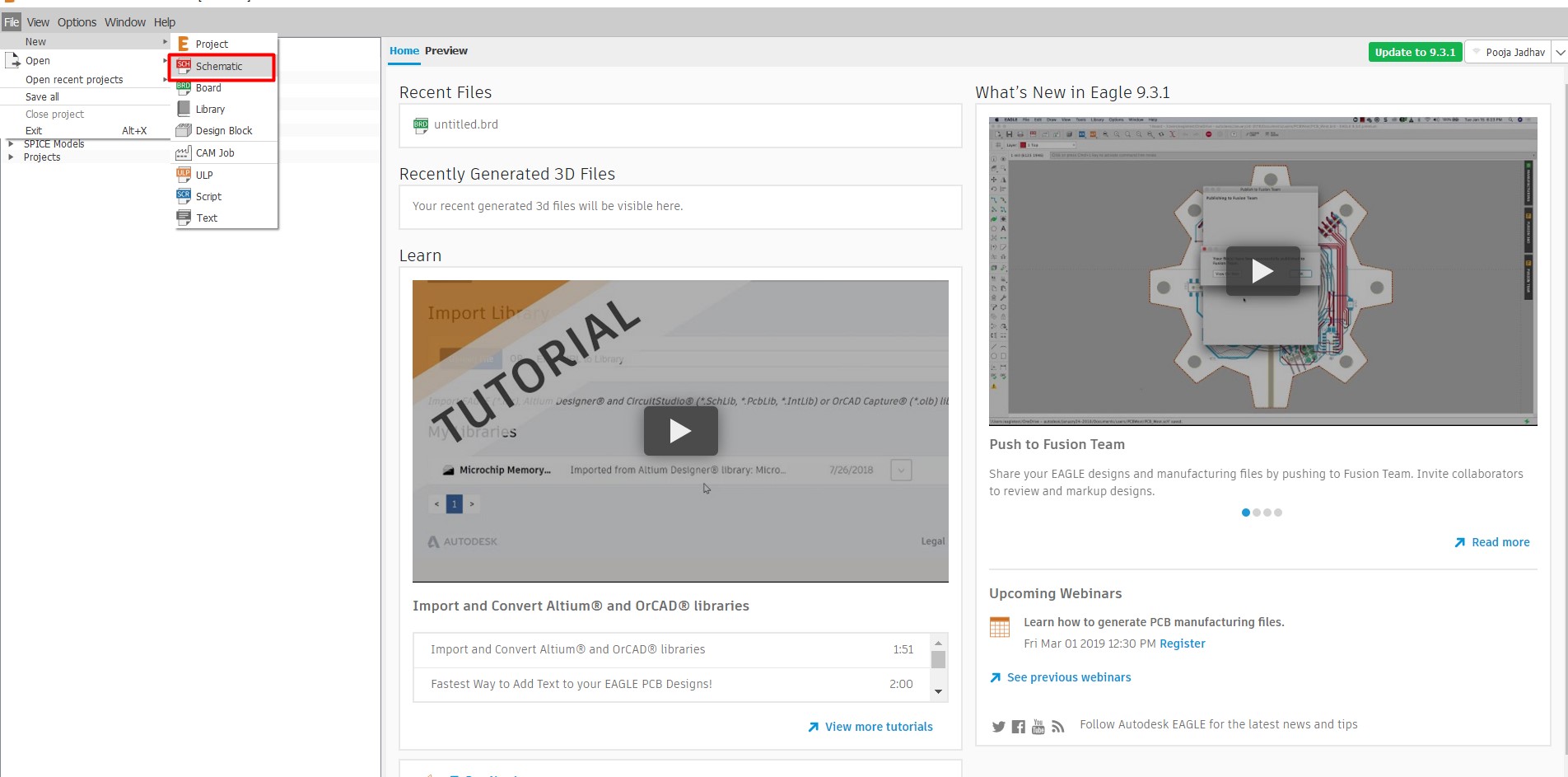Select the 1:51 Import and Convert tutorial row
Image resolution: width=1568 pixels, height=777 pixels.
(671, 649)
